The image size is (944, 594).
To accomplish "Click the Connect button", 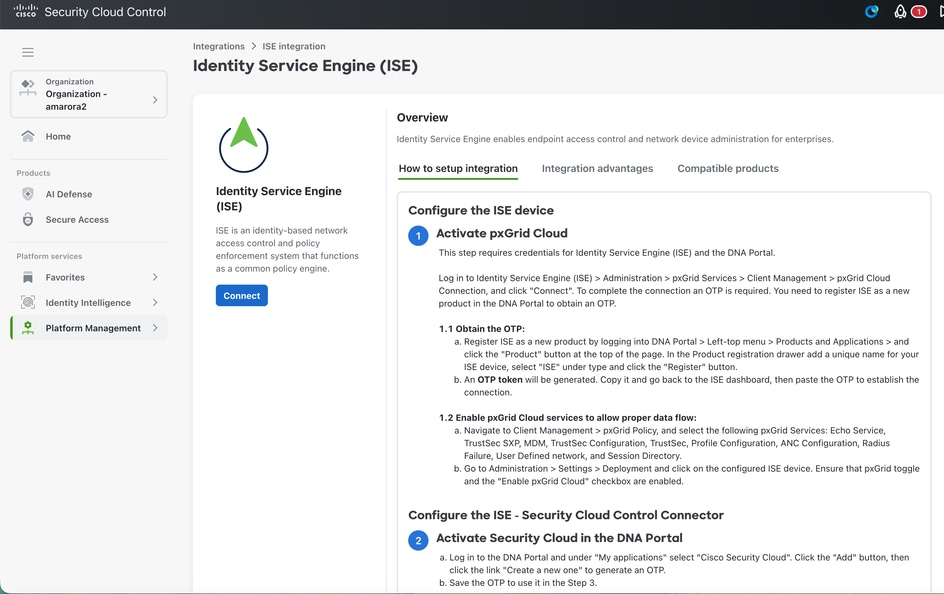I will pos(241,295).
